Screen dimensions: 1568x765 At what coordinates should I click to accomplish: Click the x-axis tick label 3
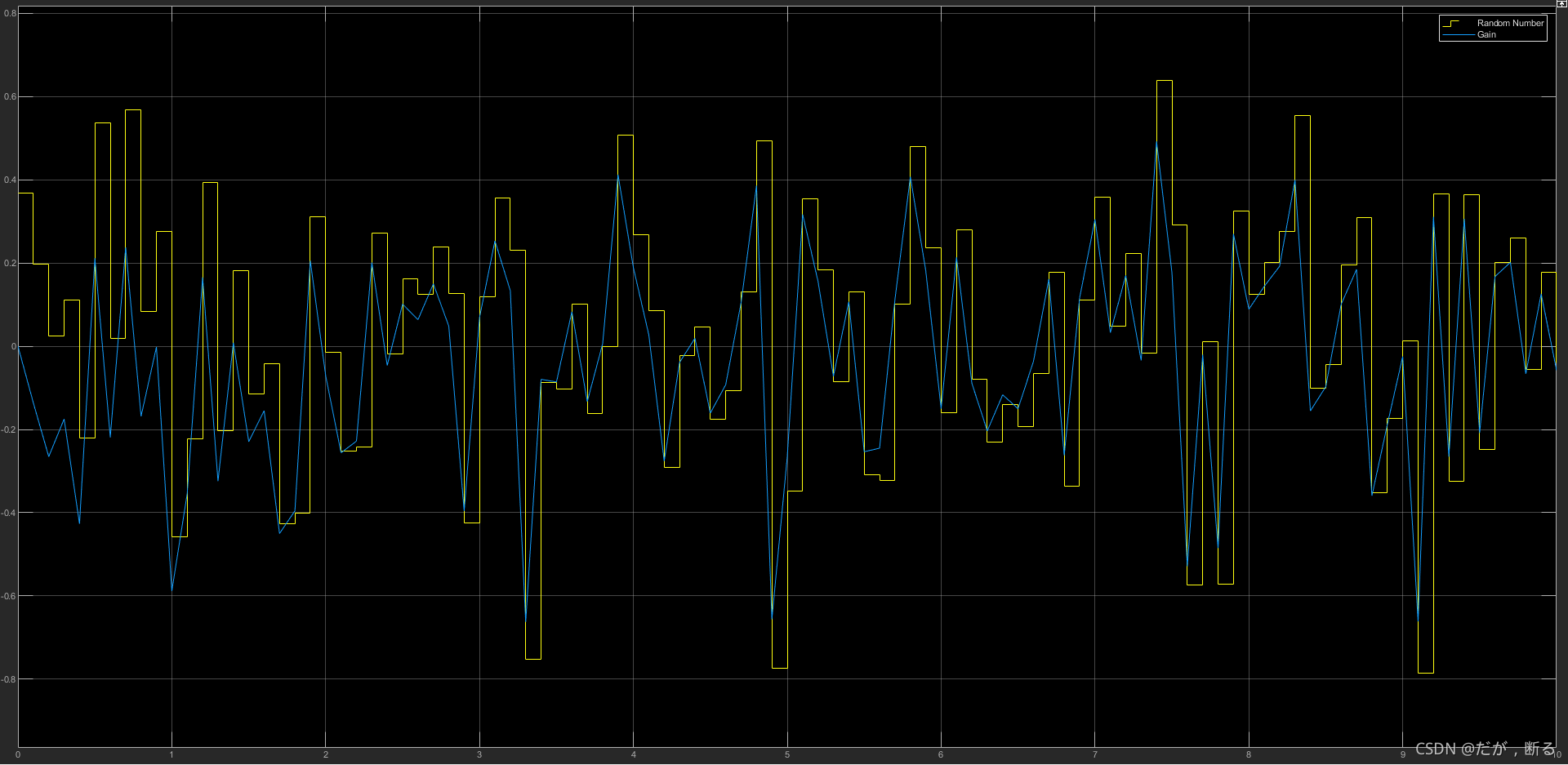479,754
